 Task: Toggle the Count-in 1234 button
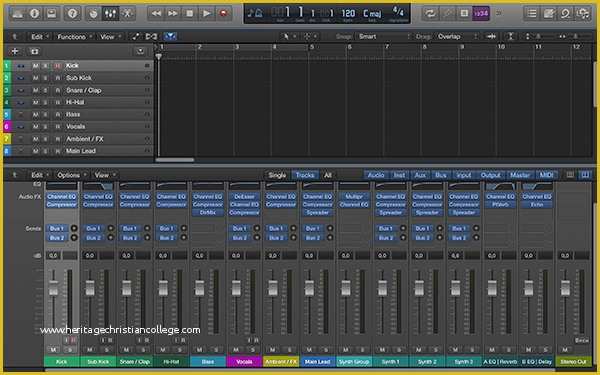coord(481,14)
